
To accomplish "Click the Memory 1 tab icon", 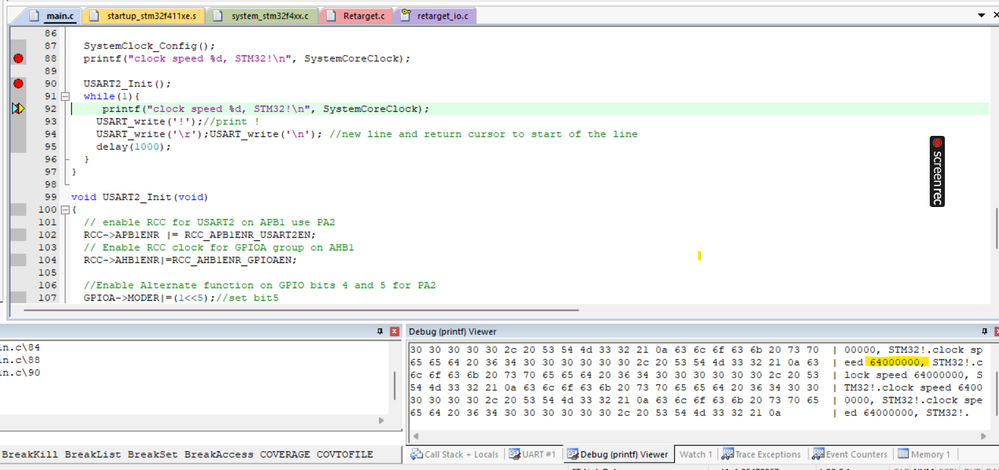I will (x=903, y=454).
